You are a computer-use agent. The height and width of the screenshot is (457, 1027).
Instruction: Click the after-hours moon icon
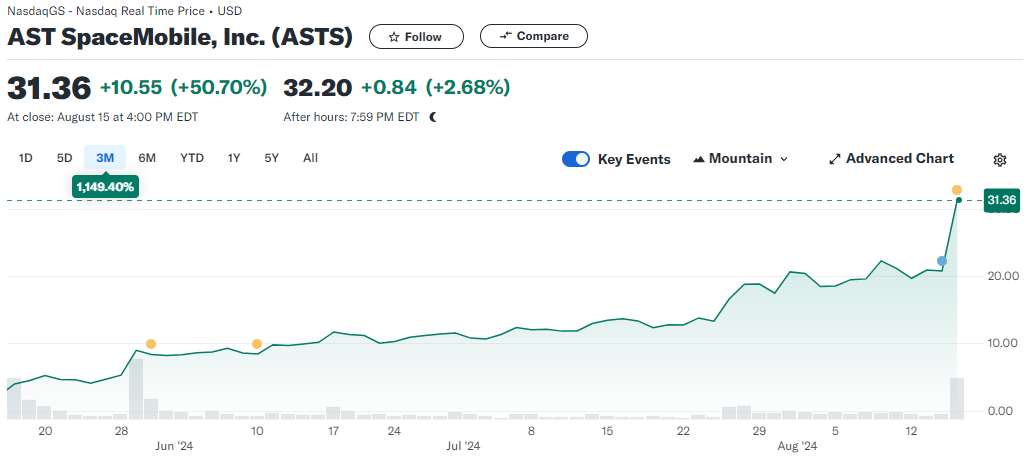tap(433, 117)
